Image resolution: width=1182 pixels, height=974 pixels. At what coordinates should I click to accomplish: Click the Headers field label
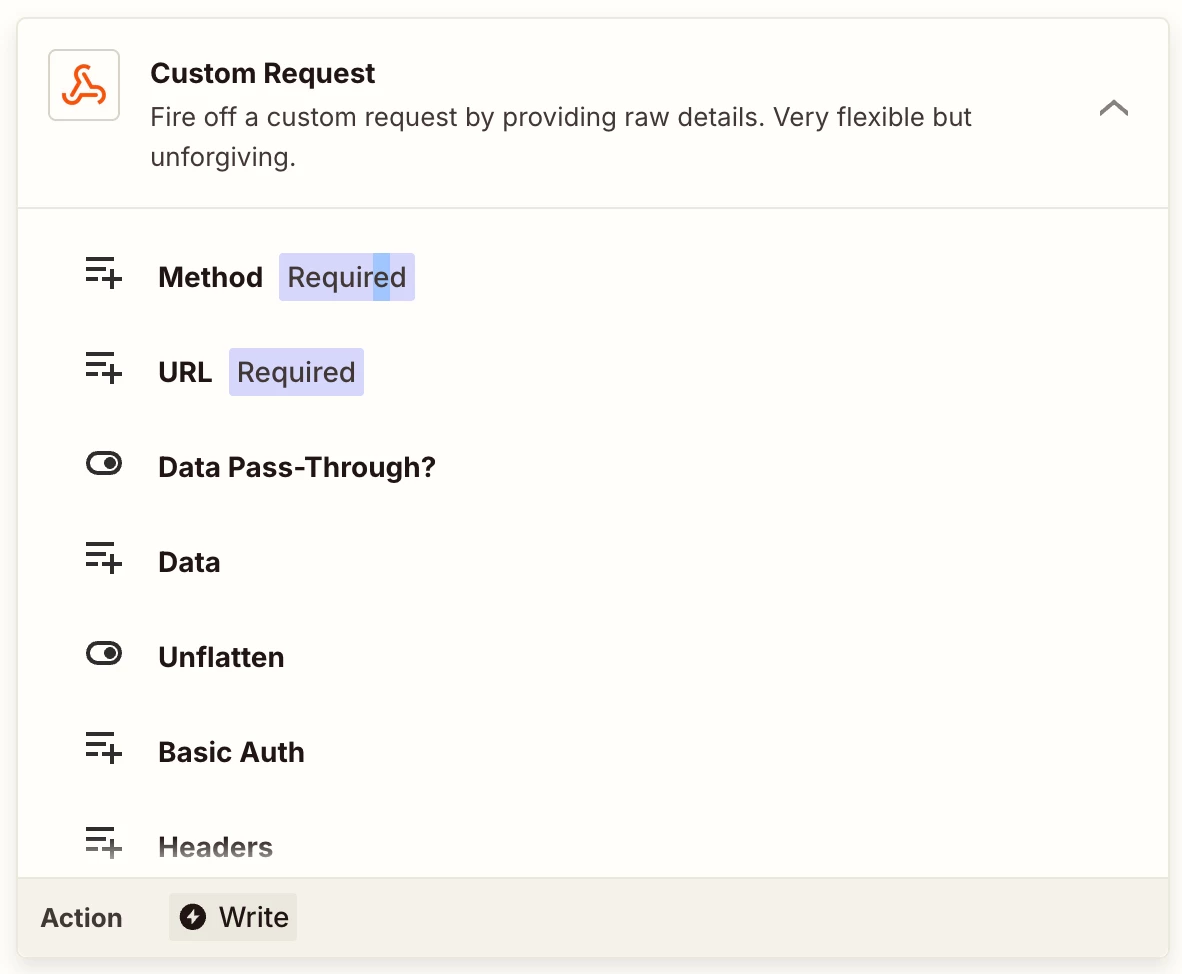point(215,847)
